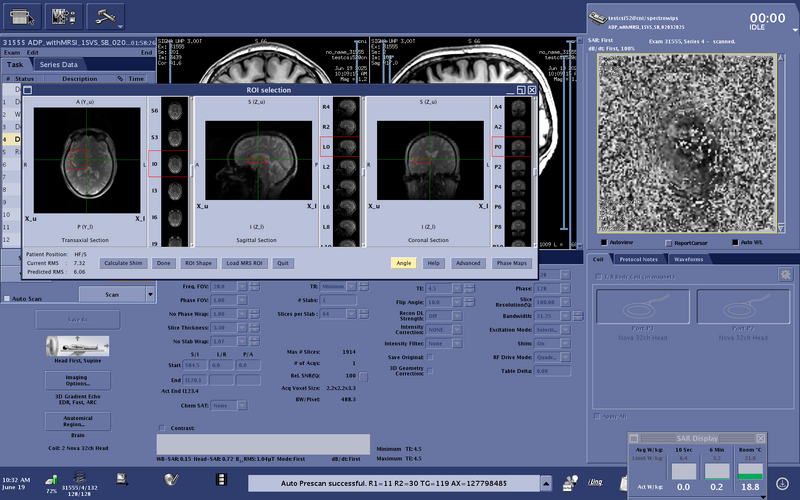Enable the Auto Scan checkbox

point(7,298)
